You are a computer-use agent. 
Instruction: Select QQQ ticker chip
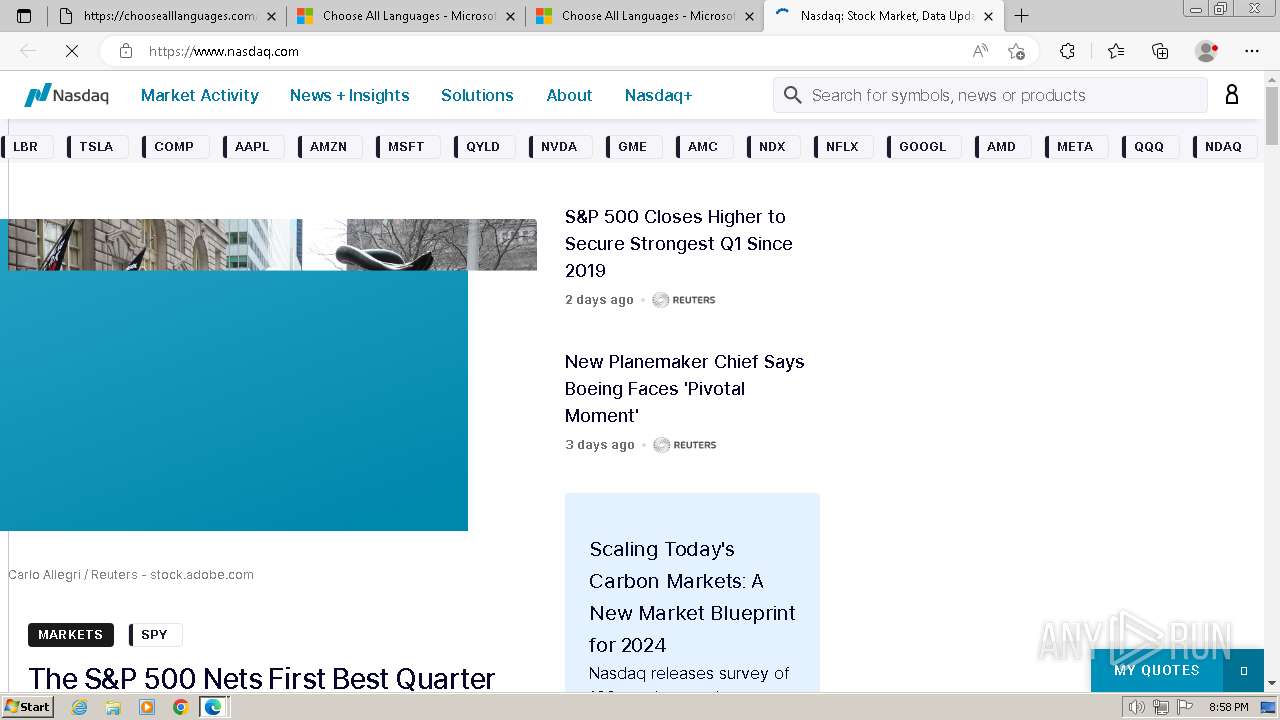(x=1150, y=146)
